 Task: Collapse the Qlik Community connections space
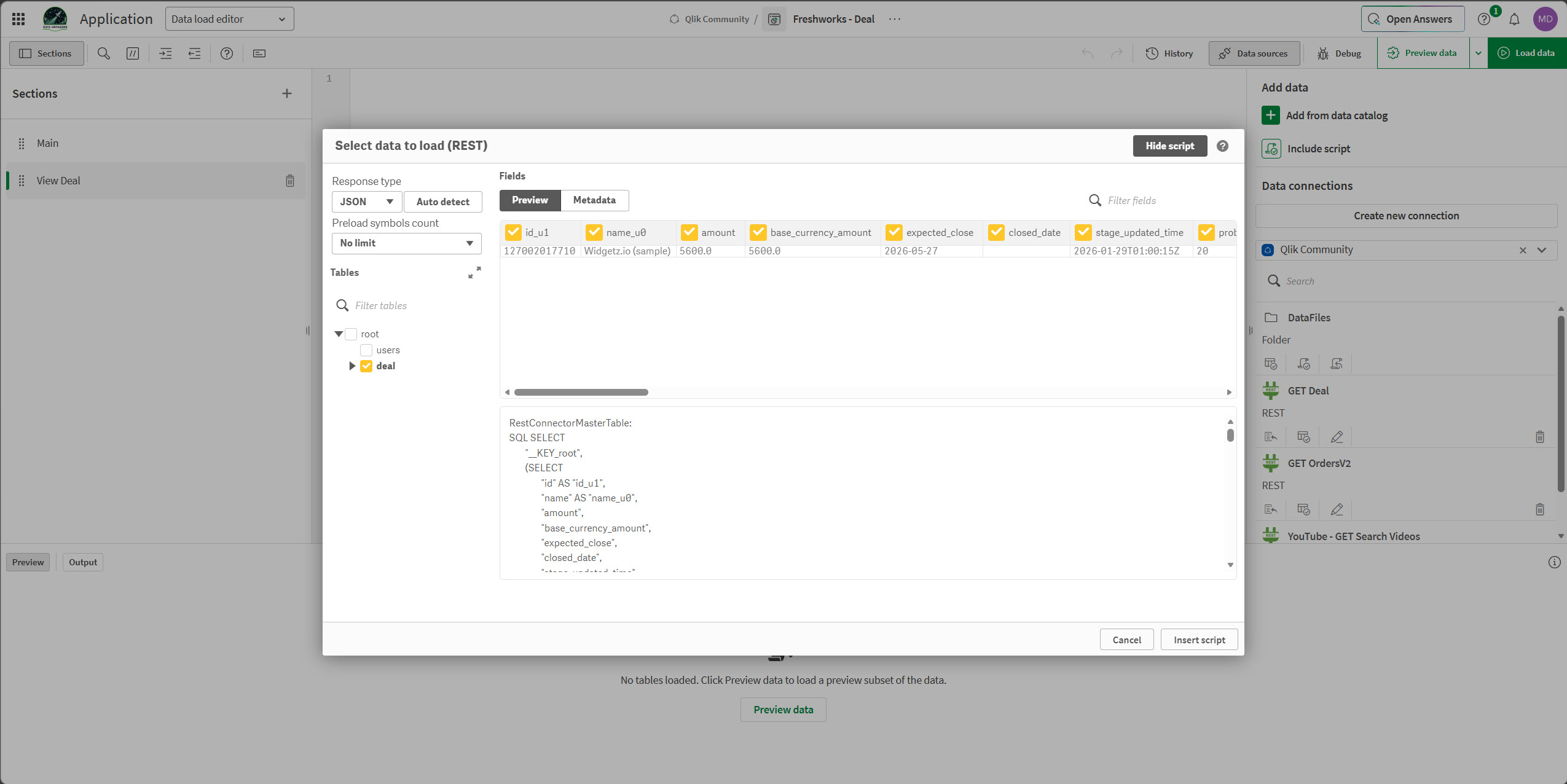[1542, 250]
